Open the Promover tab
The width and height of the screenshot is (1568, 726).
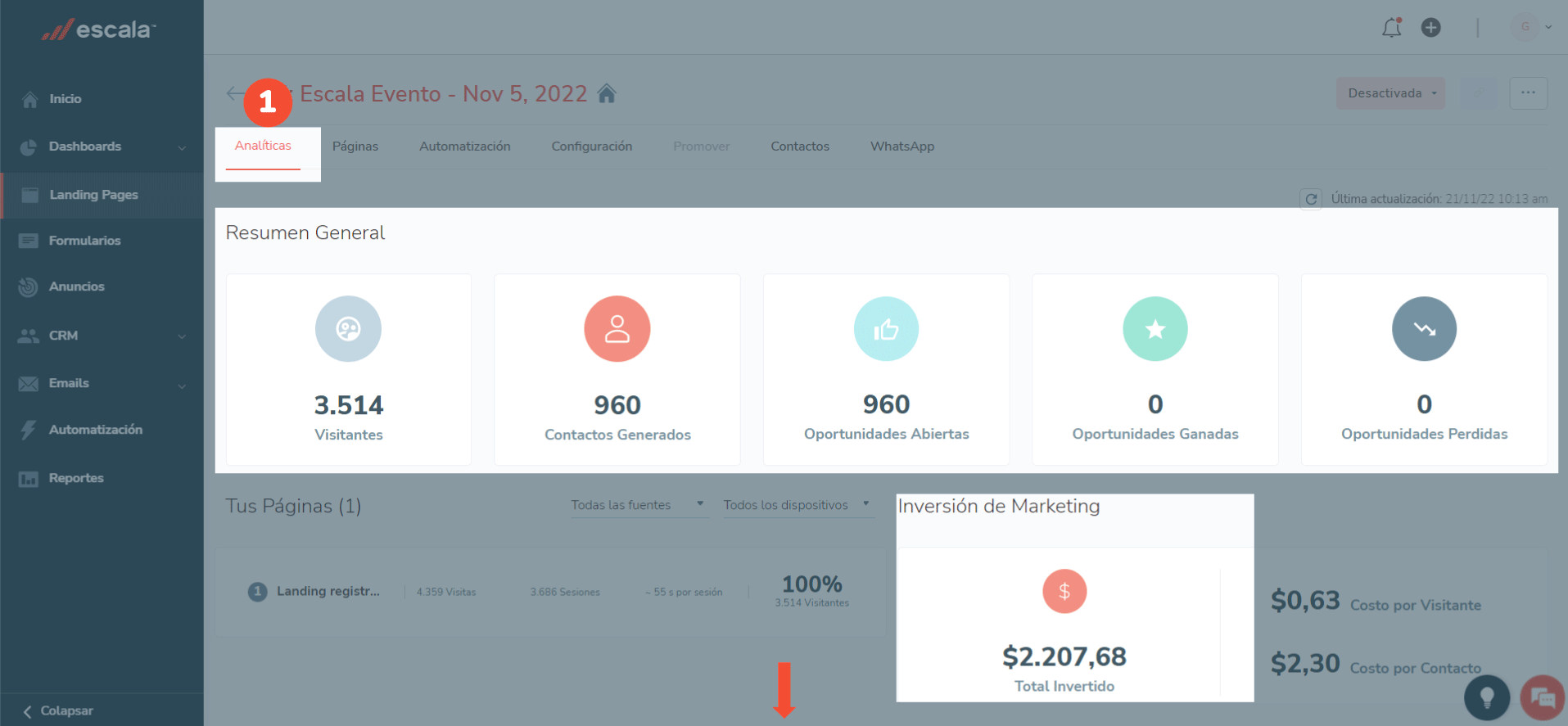pos(702,147)
